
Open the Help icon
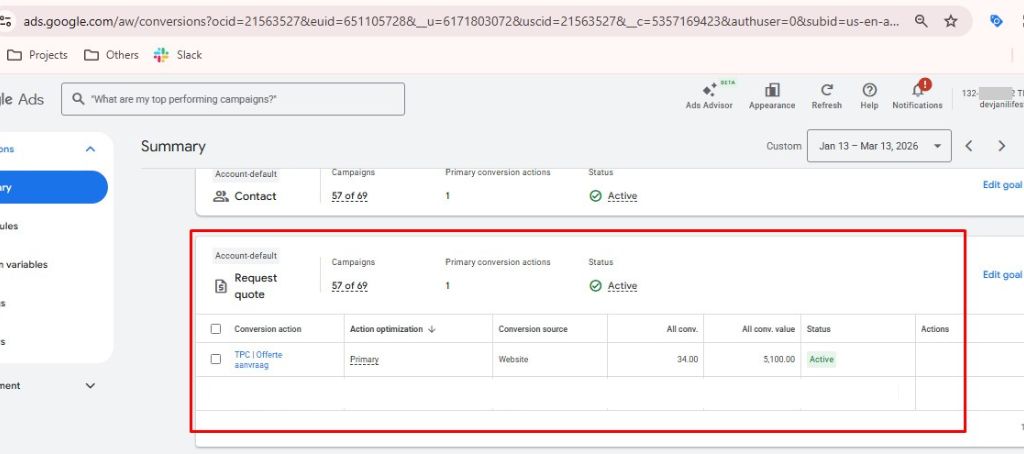pyautogui.click(x=869, y=91)
